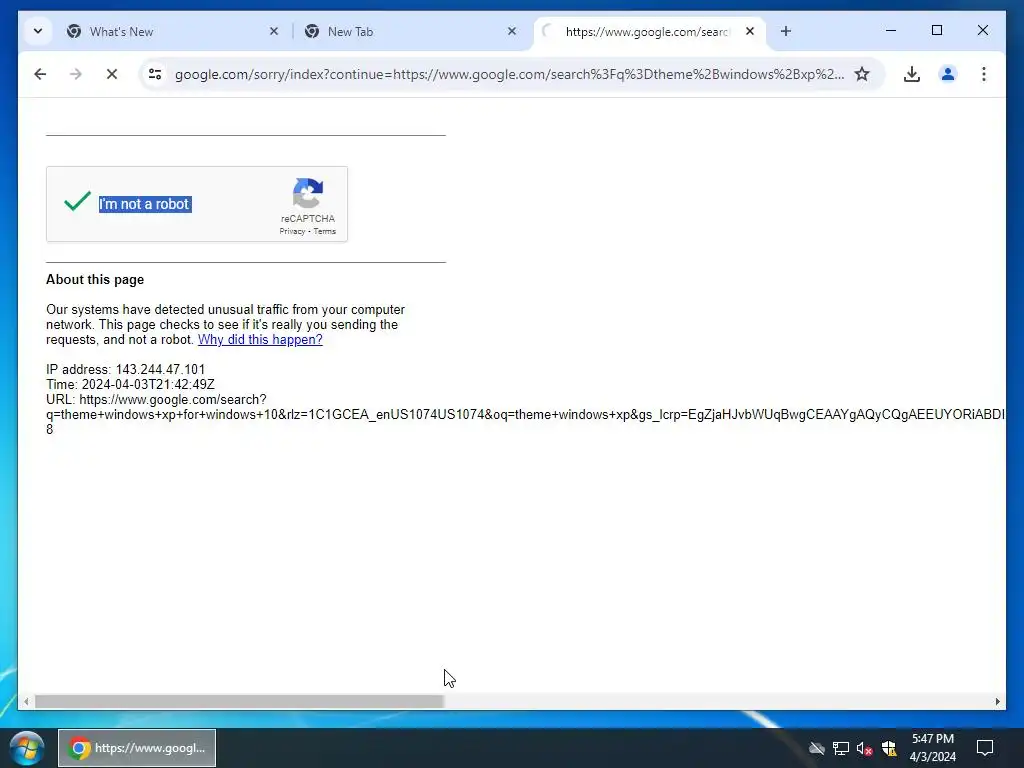Go back to previous page
This screenshot has width=1024, height=768.
coord(40,74)
